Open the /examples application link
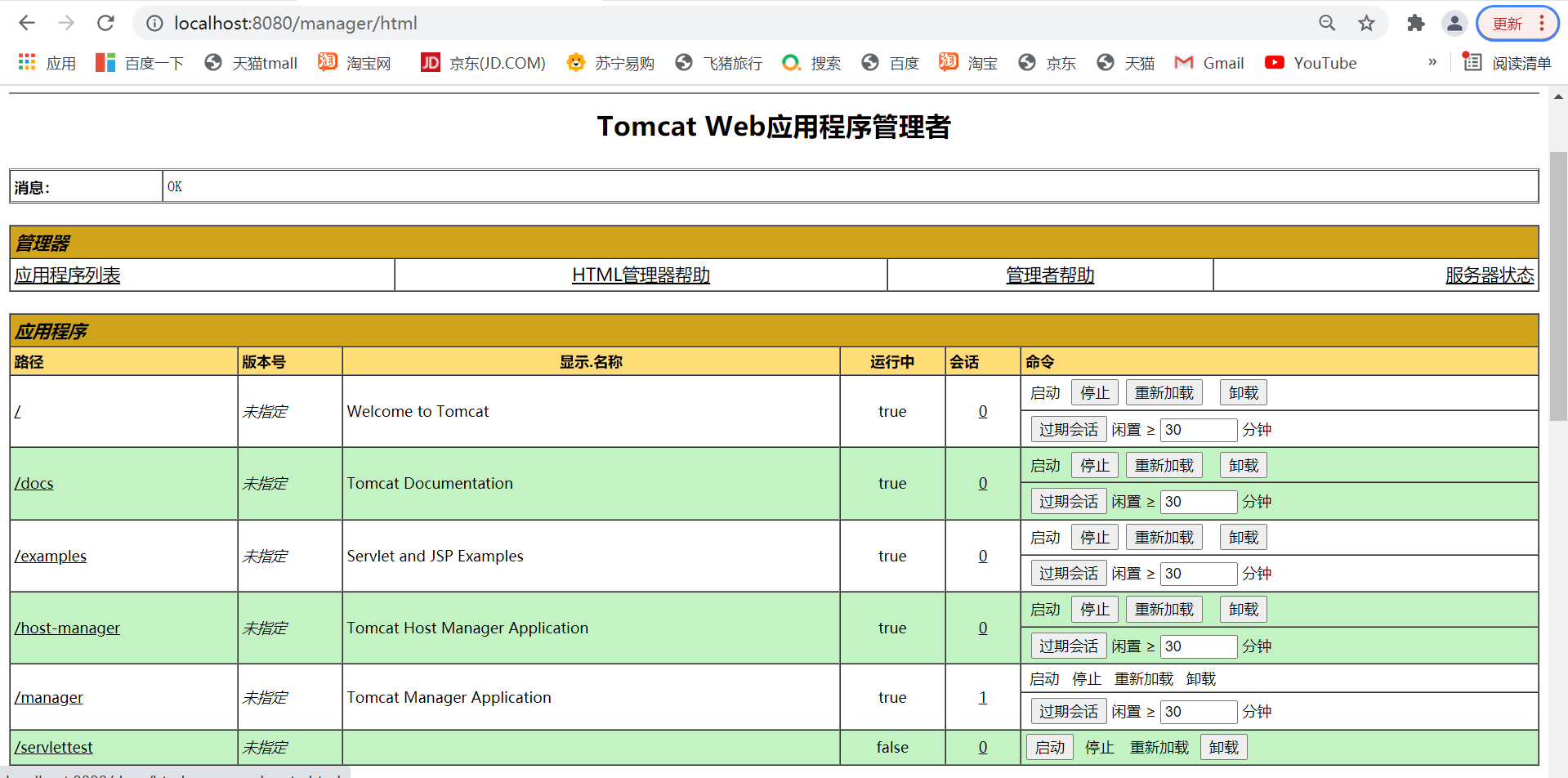The image size is (1568, 778). [50, 557]
